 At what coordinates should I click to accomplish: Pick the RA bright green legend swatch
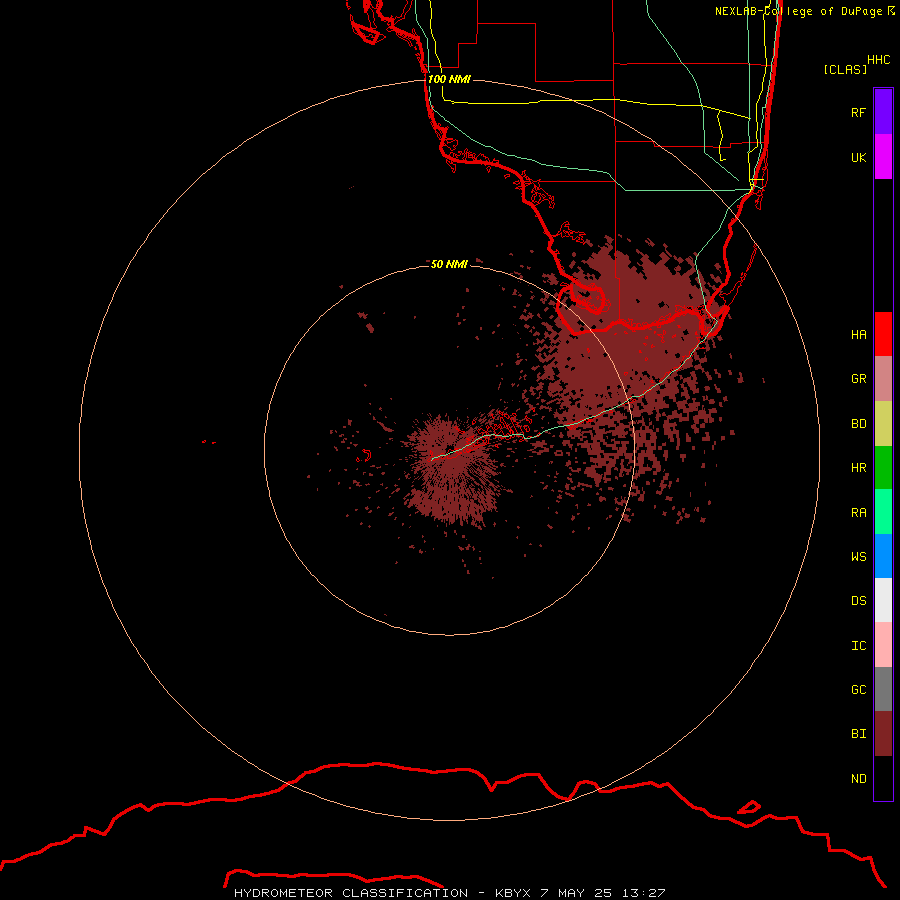pos(883,512)
